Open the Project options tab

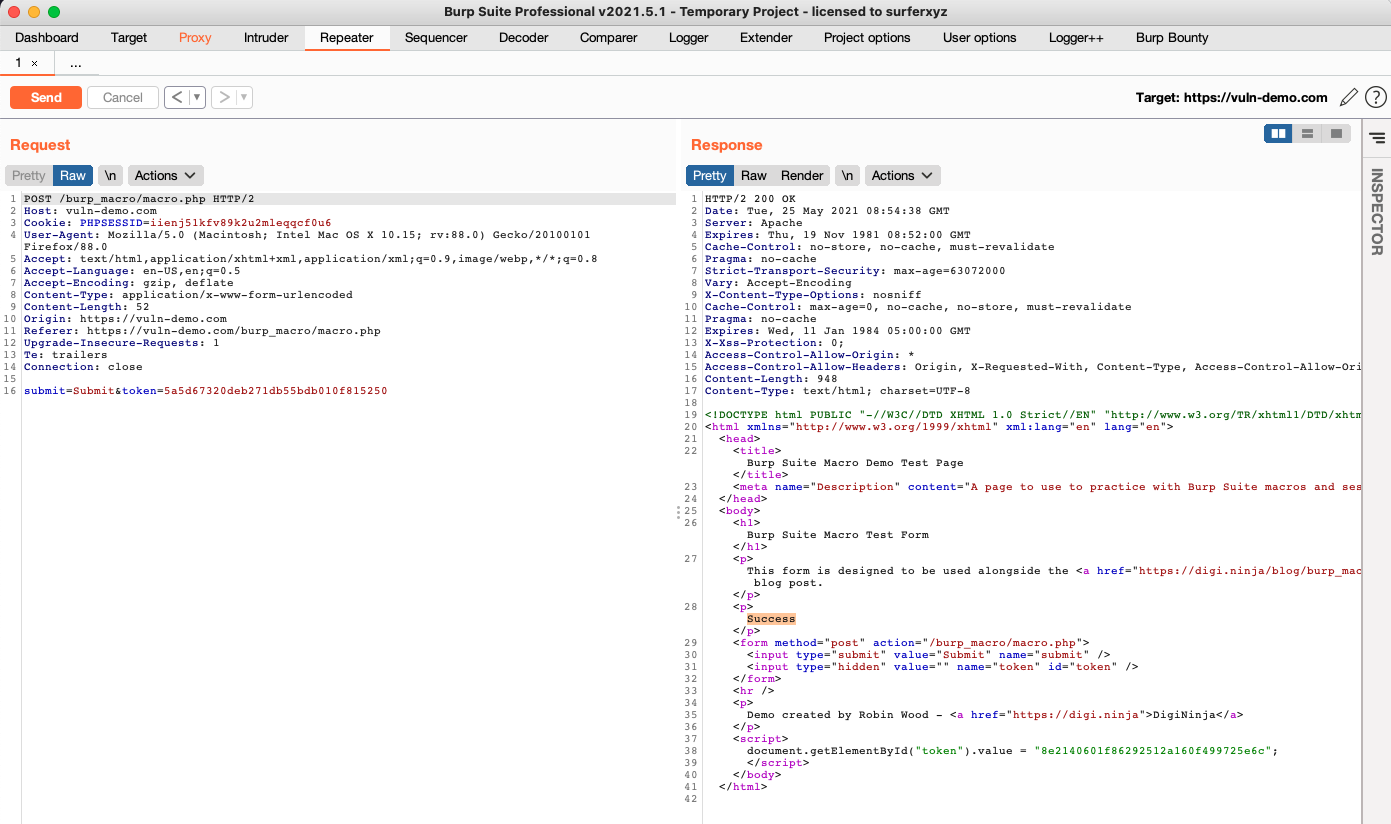click(867, 38)
